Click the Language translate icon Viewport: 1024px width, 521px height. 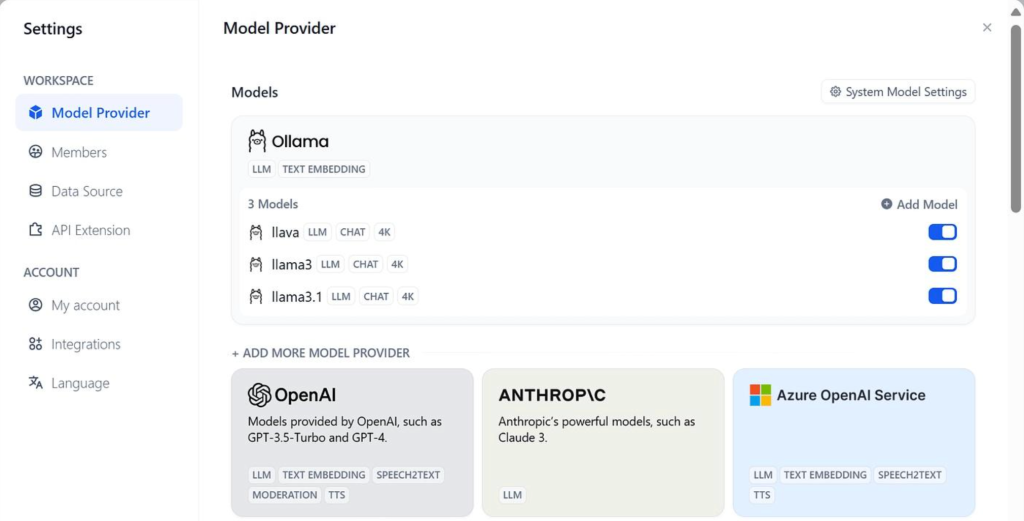[x=36, y=383]
